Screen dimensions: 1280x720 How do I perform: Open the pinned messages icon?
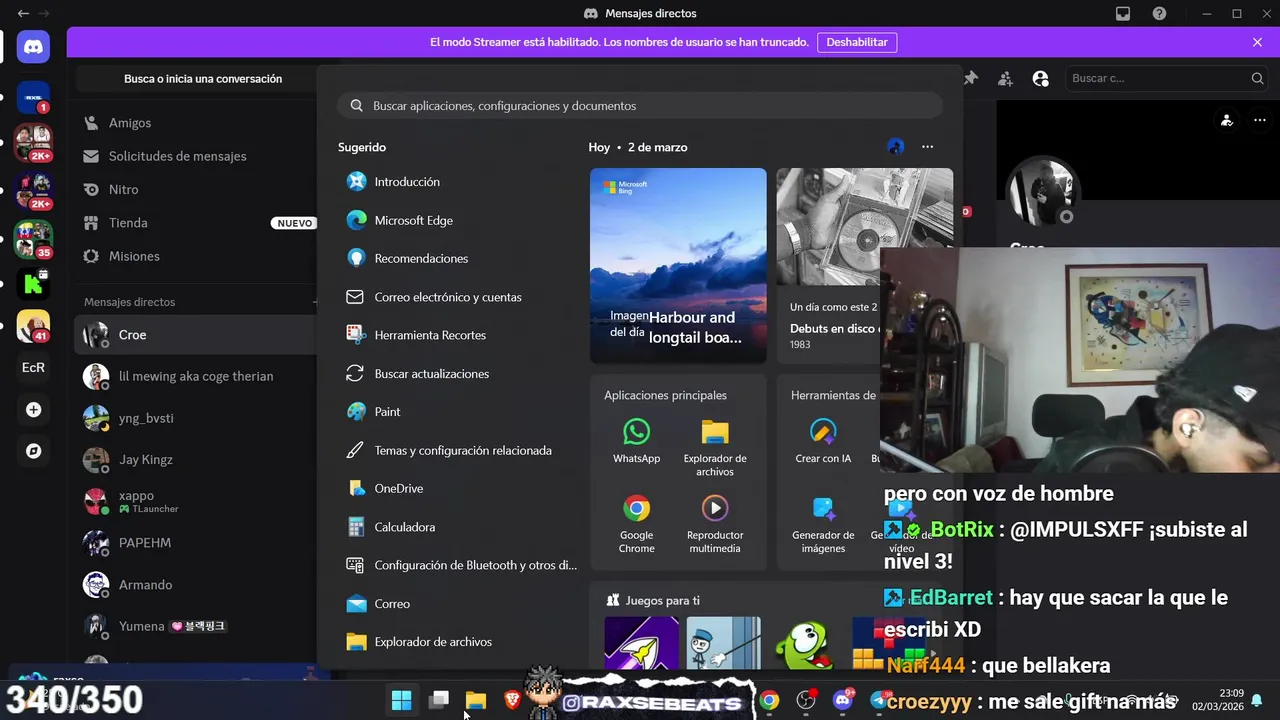tap(971, 78)
